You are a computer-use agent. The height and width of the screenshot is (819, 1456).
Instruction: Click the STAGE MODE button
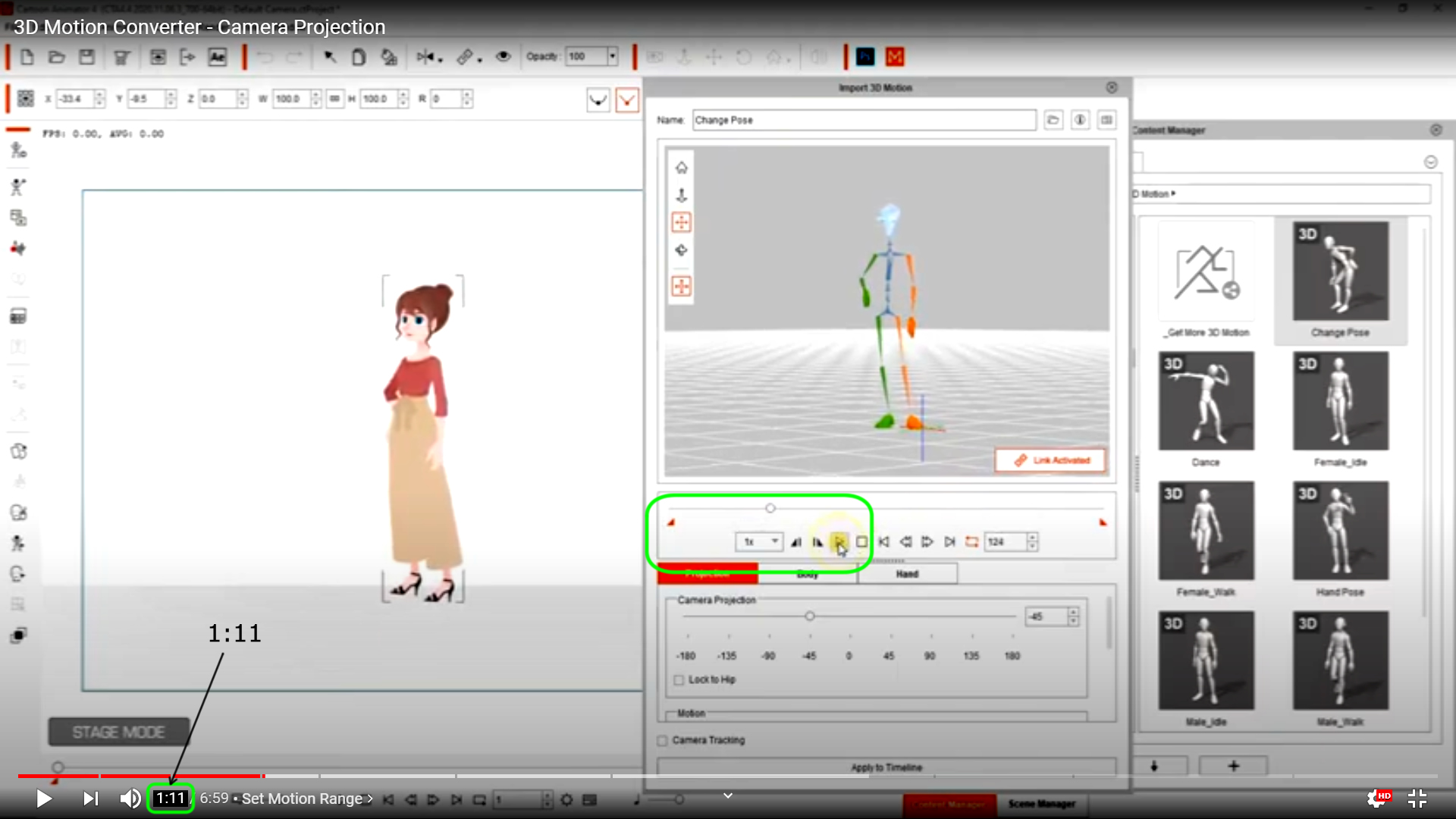pos(119,732)
